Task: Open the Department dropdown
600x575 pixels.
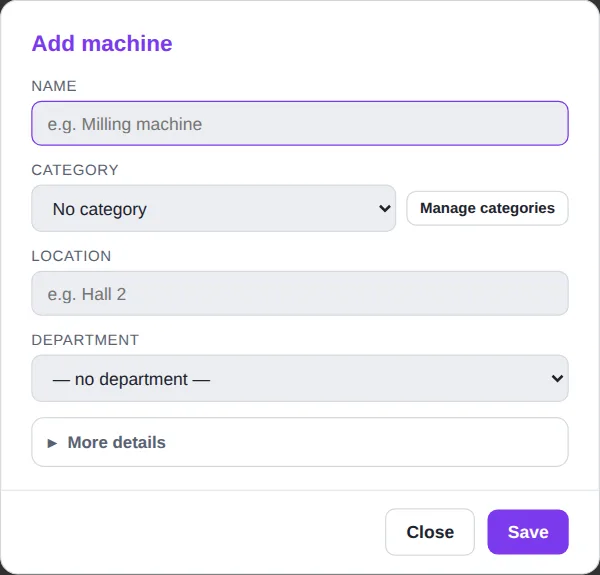Action: click(x=300, y=378)
